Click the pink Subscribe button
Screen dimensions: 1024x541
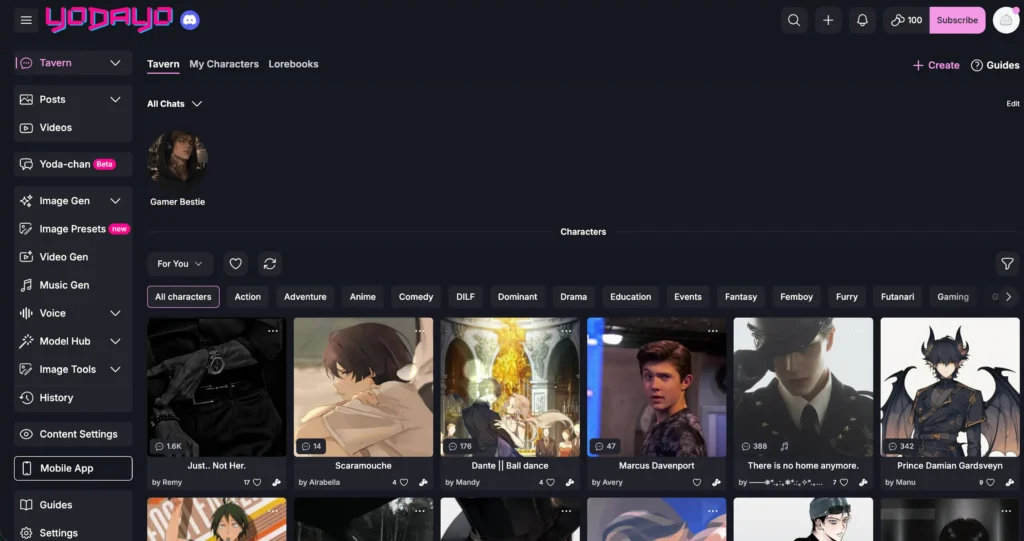click(957, 20)
